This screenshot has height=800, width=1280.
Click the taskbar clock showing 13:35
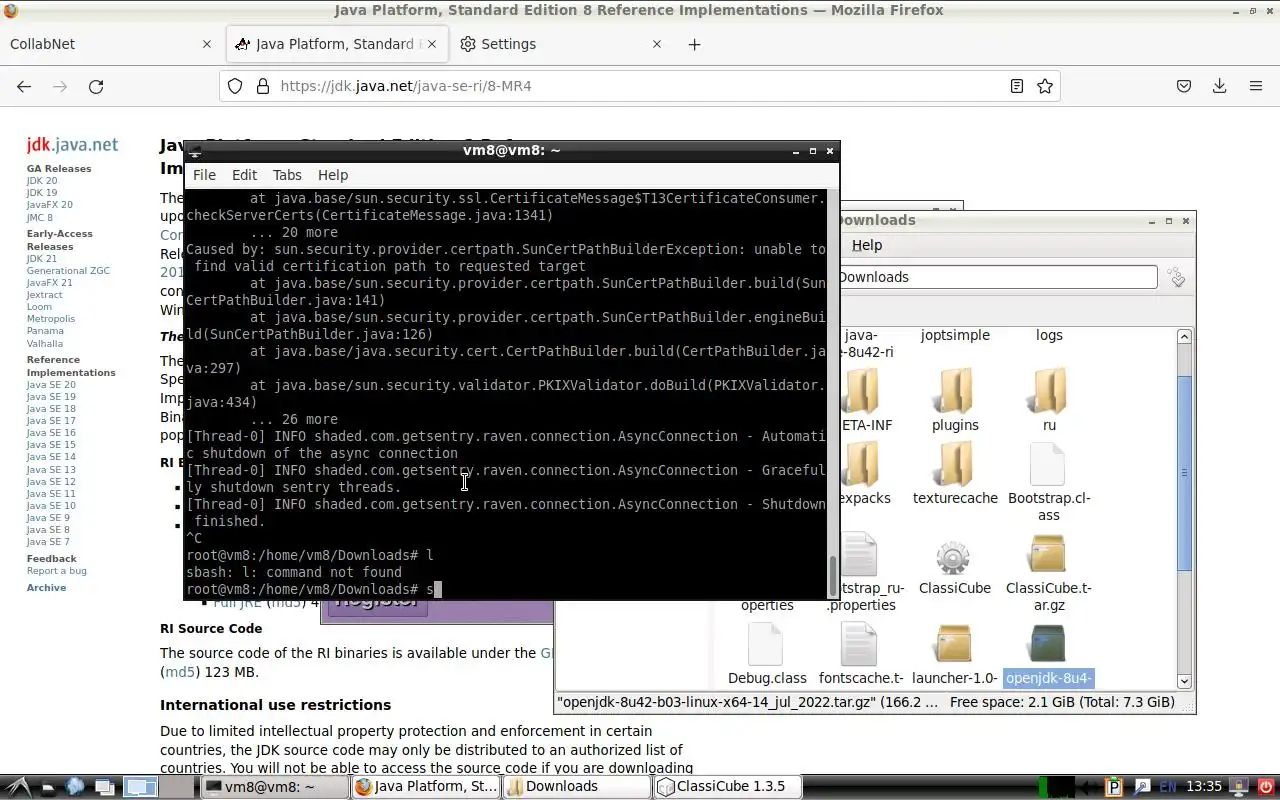point(1204,787)
